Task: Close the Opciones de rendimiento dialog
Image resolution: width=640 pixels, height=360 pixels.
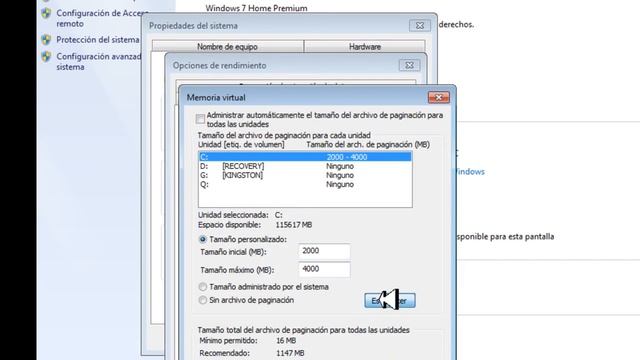Action: [x=409, y=65]
